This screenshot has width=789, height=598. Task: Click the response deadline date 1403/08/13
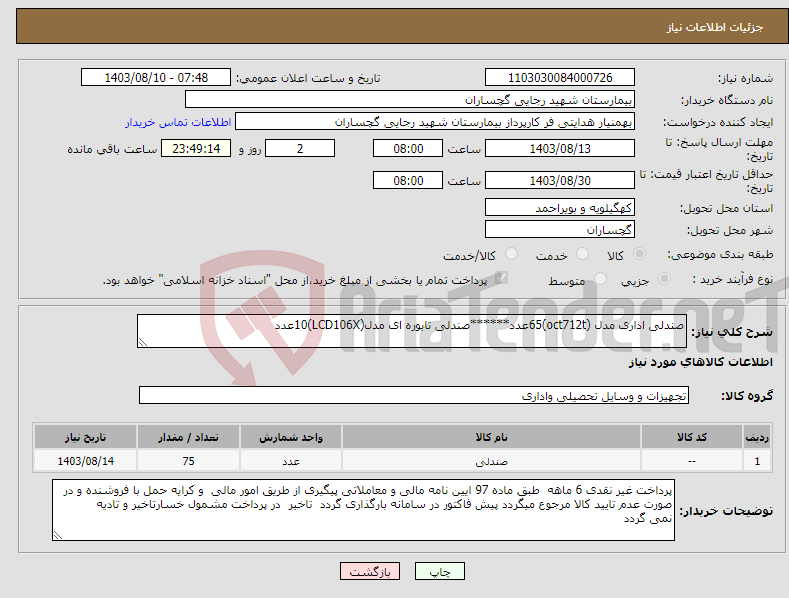tap(560, 148)
